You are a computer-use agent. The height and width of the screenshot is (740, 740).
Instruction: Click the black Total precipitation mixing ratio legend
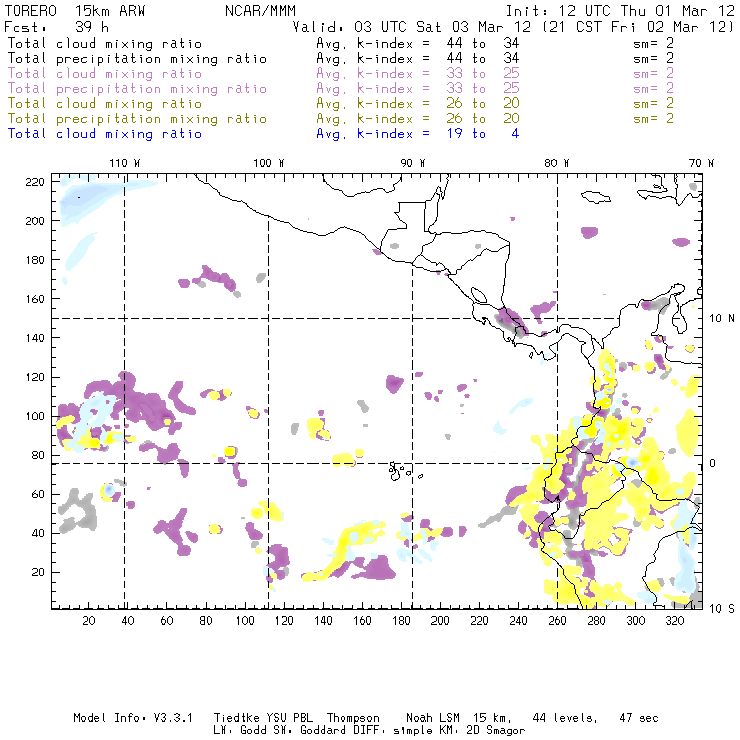point(136,59)
